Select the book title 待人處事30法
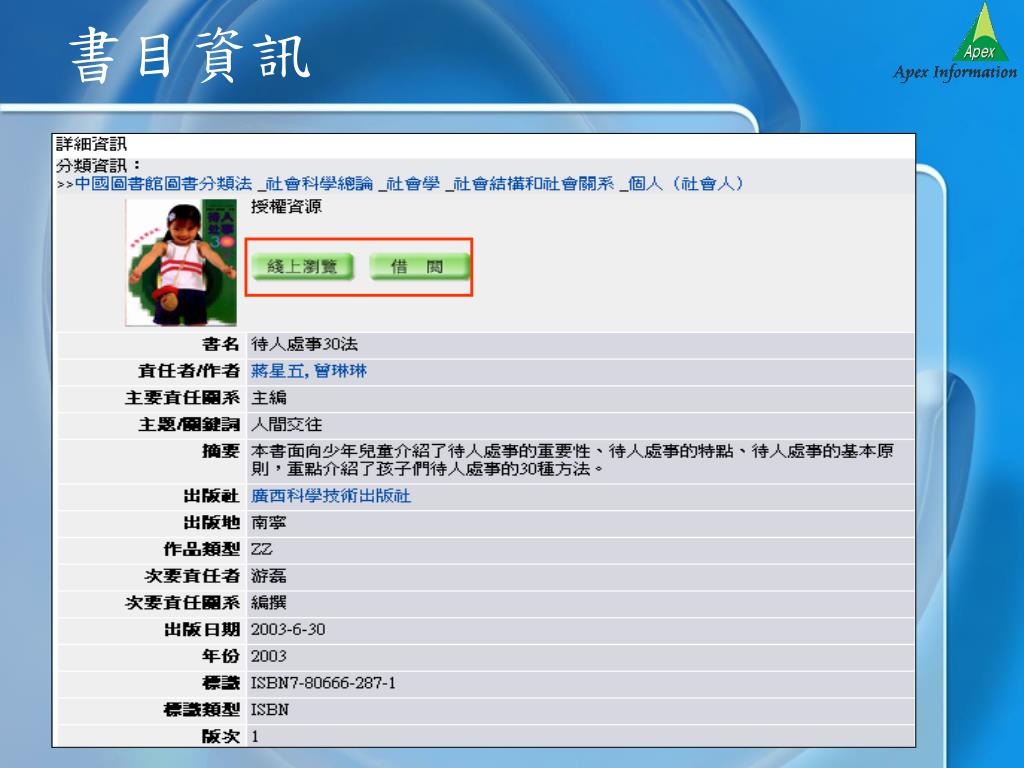This screenshot has width=1024, height=768. click(304, 344)
